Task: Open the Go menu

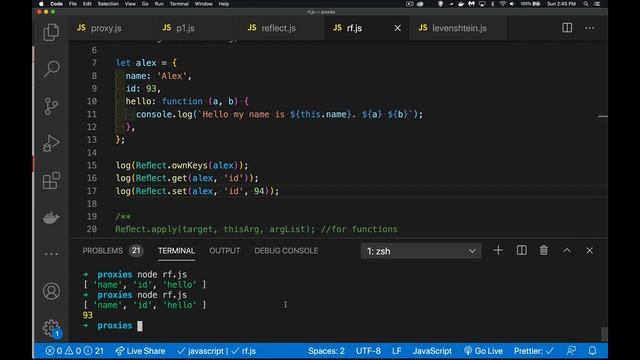Action: click(x=145, y=4)
